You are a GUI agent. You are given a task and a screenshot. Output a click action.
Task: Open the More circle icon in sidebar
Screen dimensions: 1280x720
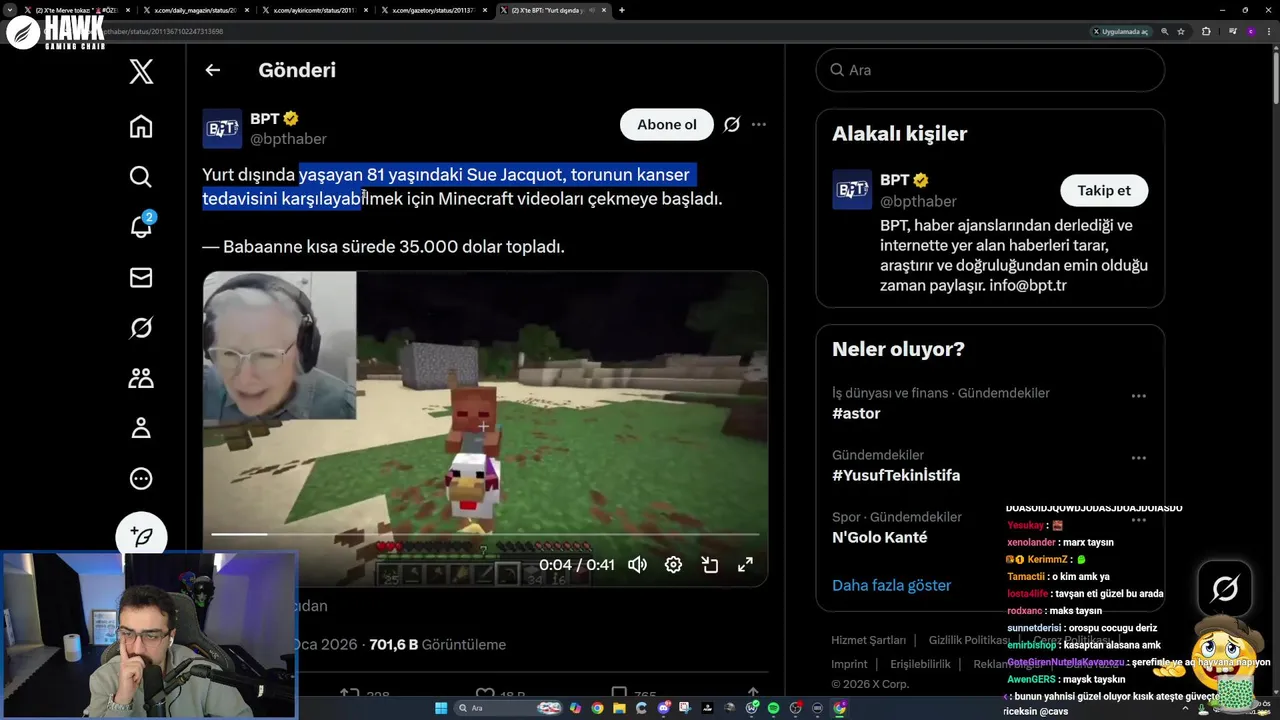click(x=141, y=478)
